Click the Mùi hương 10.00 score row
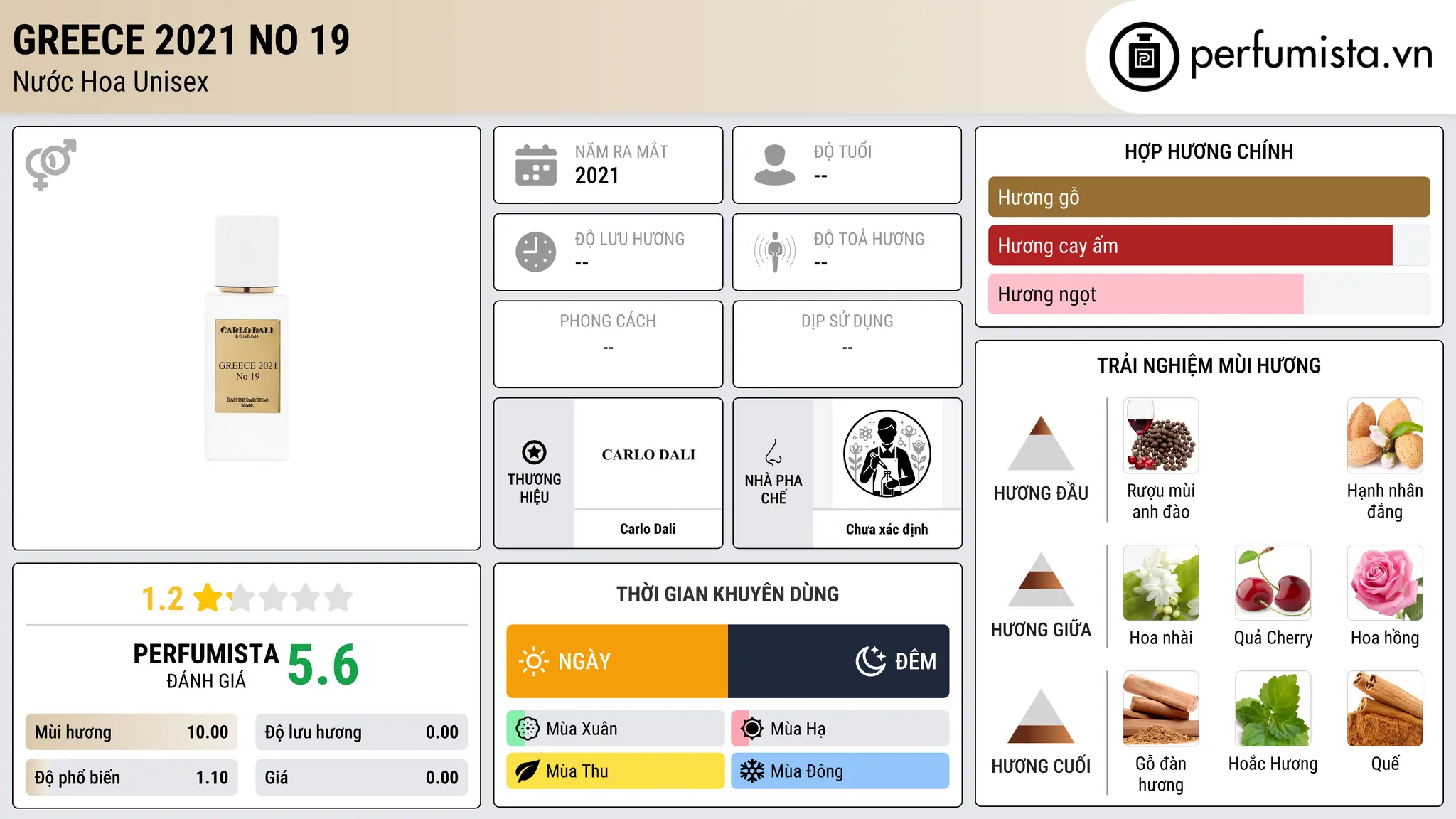 pyautogui.click(x=132, y=732)
